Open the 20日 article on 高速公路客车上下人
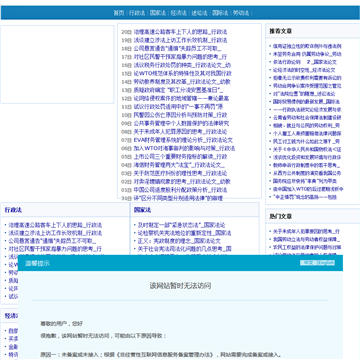Screen dimensions: 360x360 (180, 32)
